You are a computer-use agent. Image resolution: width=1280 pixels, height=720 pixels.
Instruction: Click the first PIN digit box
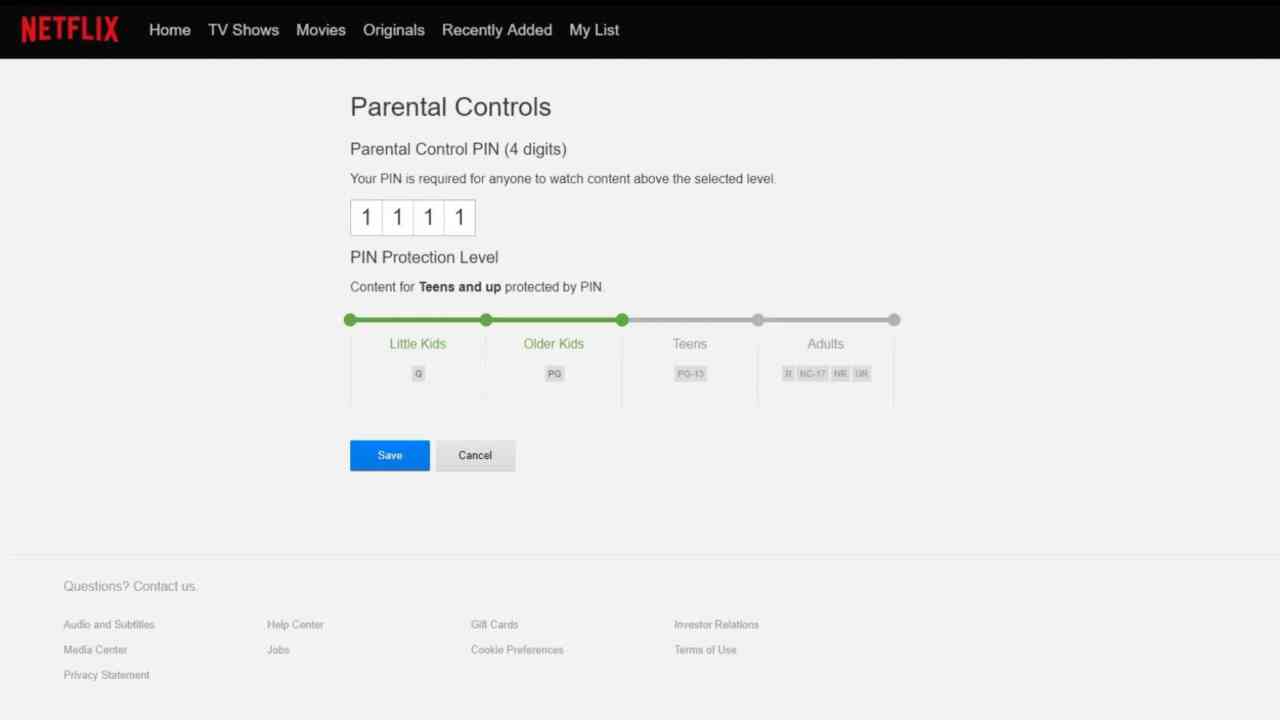(366, 217)
